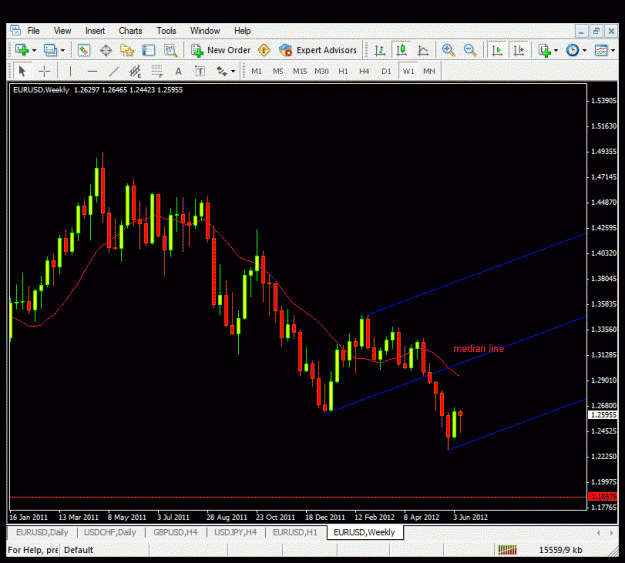This screenshot has width=625, height=563.
Task: Expand the Profiles dropdown arrow
Action: pos(63,51)
